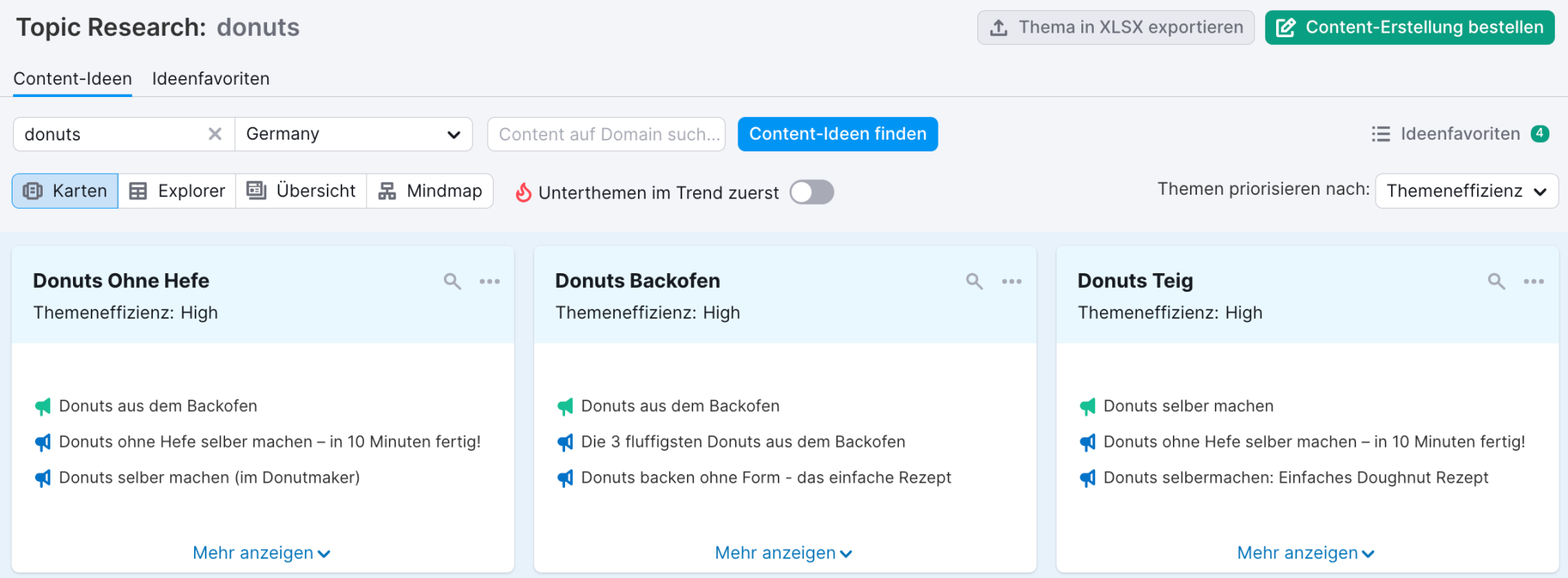The image size is (1568, 578).
Task: Click green megaphone beside Donuts selber machen
Action: pos(1088,407)
